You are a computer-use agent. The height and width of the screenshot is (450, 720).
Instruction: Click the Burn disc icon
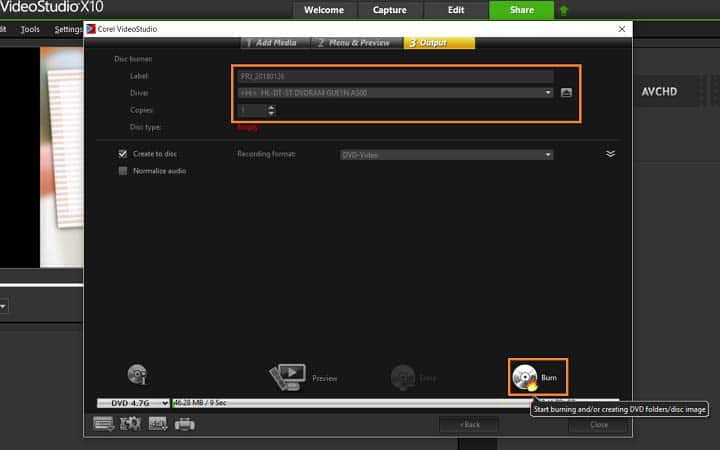click(x=526, y=377)
